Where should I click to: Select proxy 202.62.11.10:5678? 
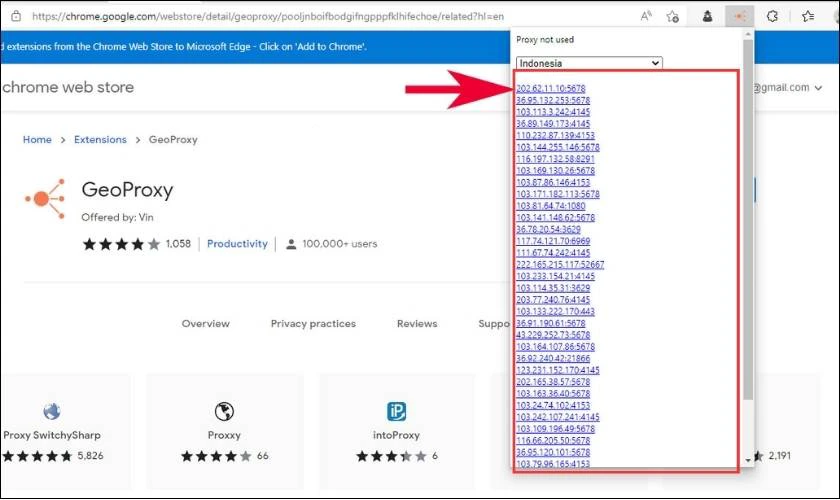click(551, 88)
